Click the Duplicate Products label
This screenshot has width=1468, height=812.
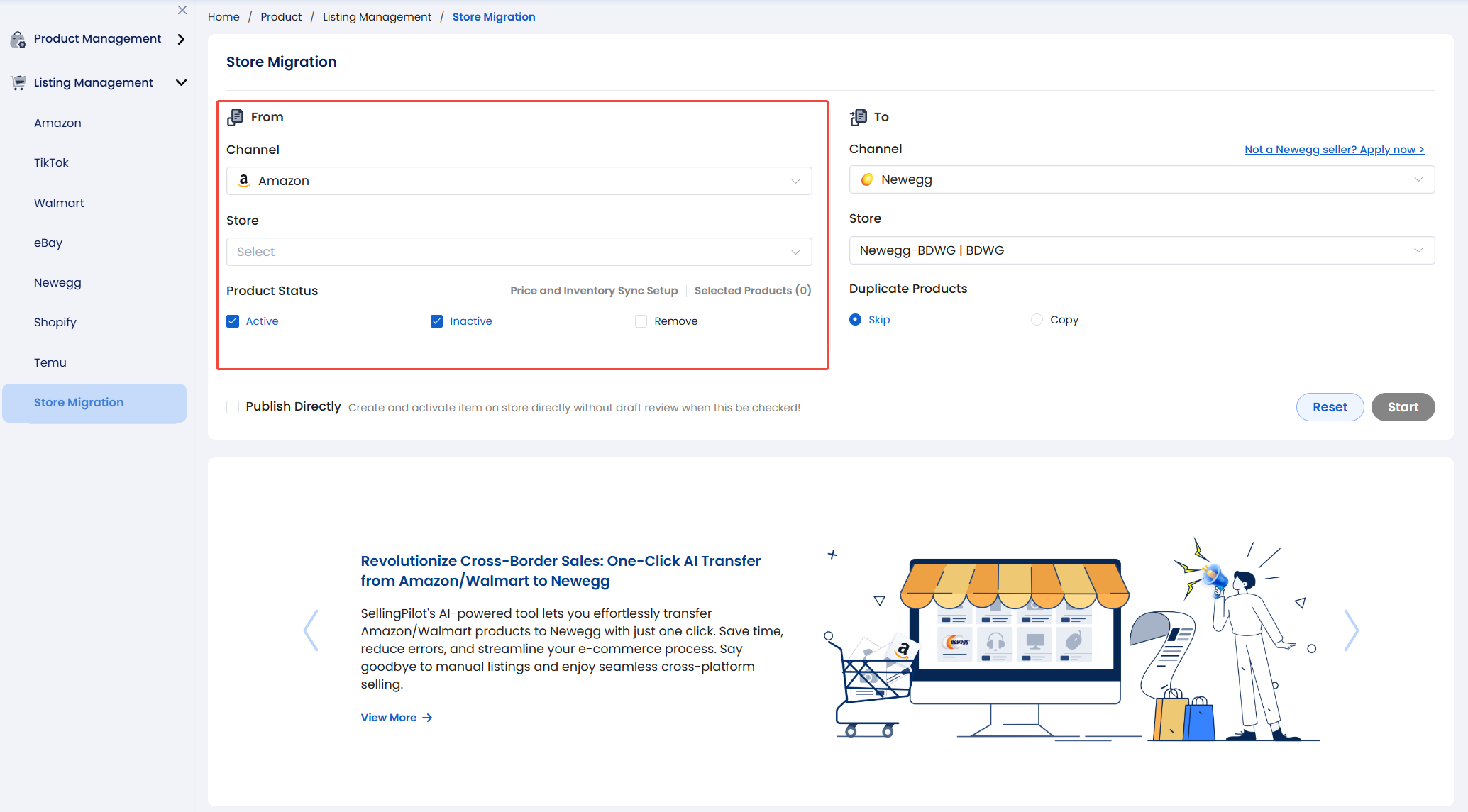(908, 289)
